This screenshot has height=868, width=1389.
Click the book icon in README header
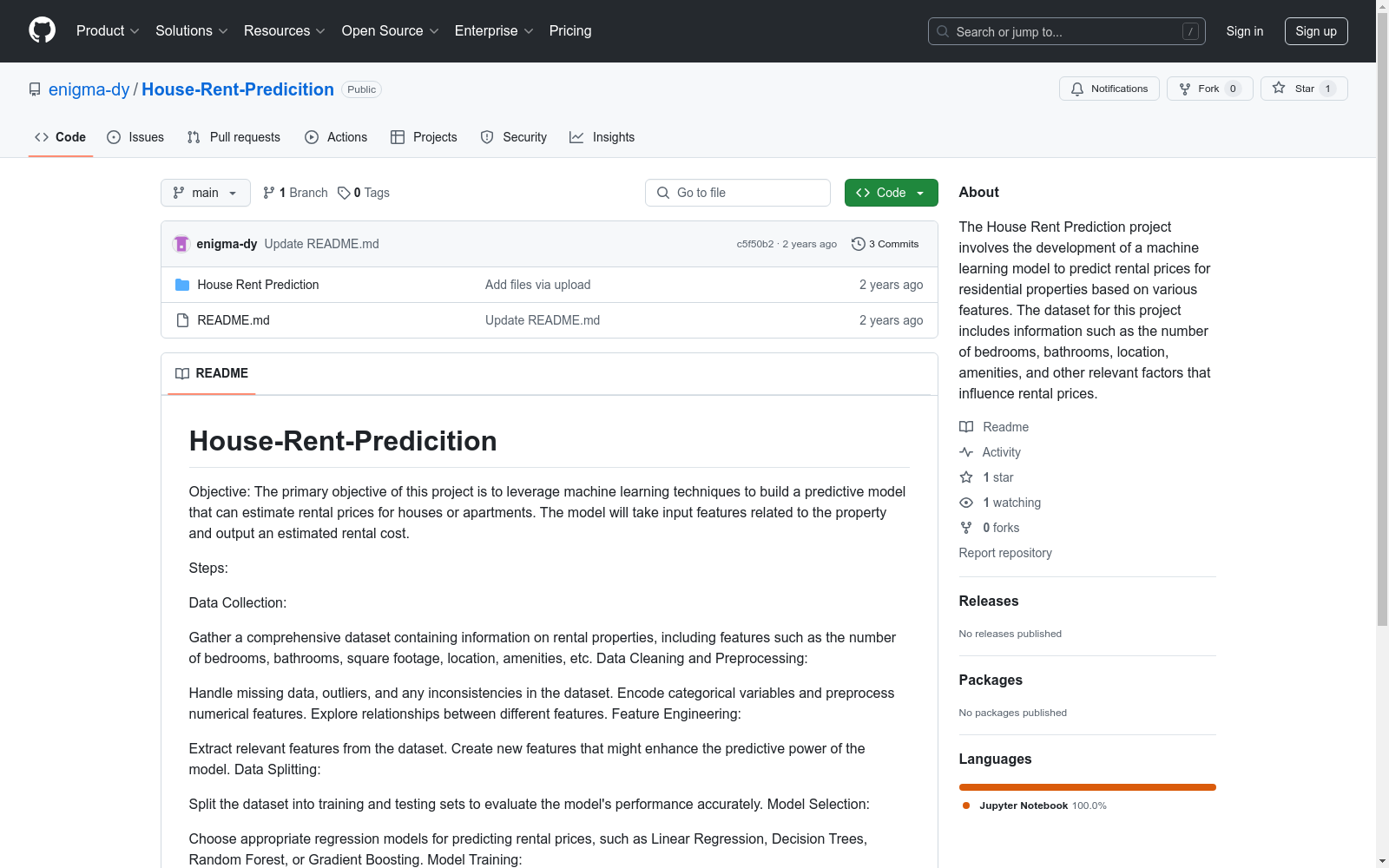click(x=182, y=373)
